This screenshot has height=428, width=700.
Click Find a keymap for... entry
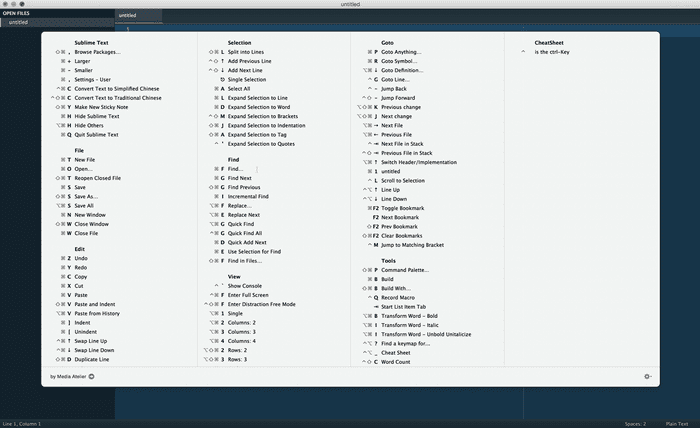coord(405,344)
